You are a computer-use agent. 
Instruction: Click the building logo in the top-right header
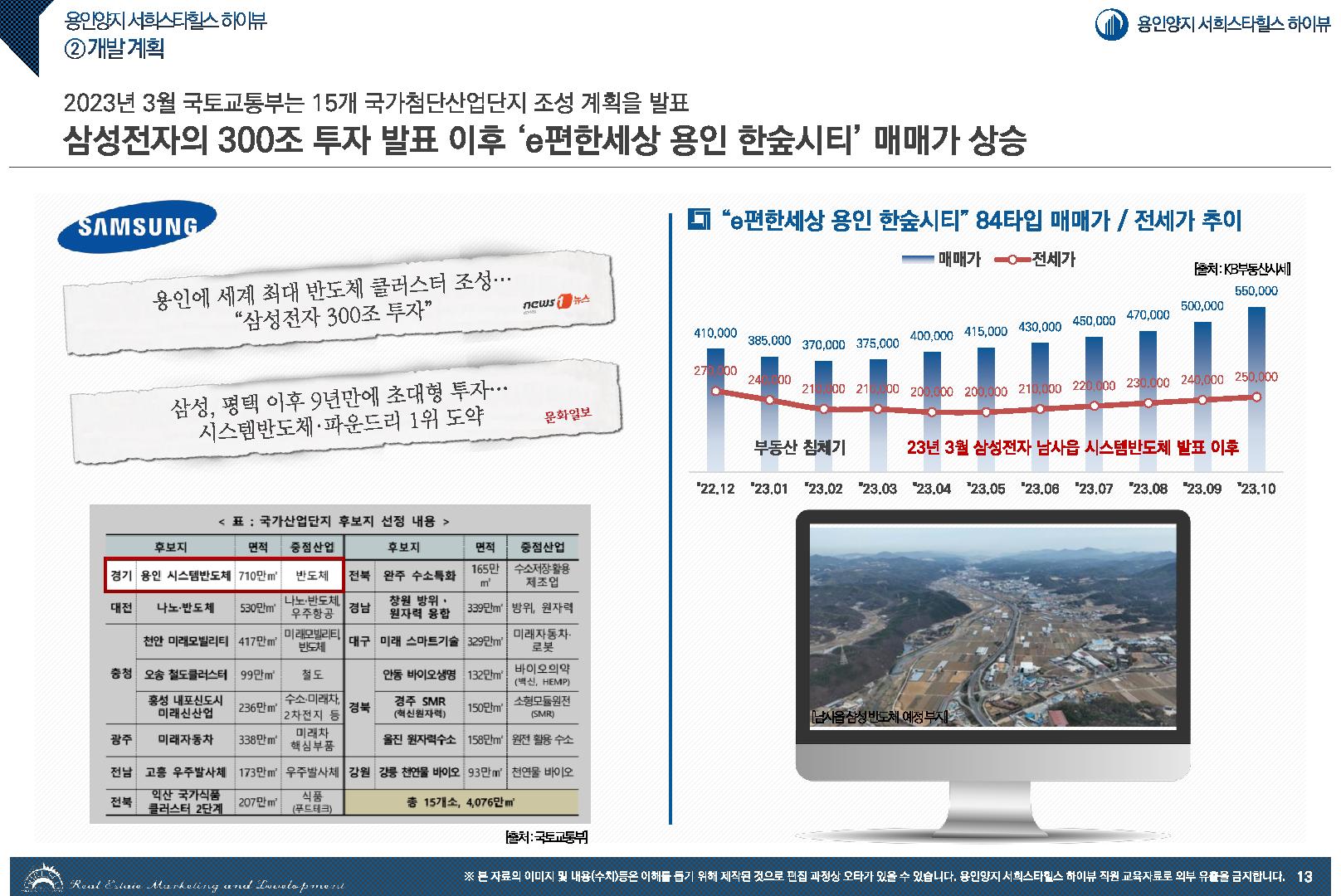click(1111, 25)
